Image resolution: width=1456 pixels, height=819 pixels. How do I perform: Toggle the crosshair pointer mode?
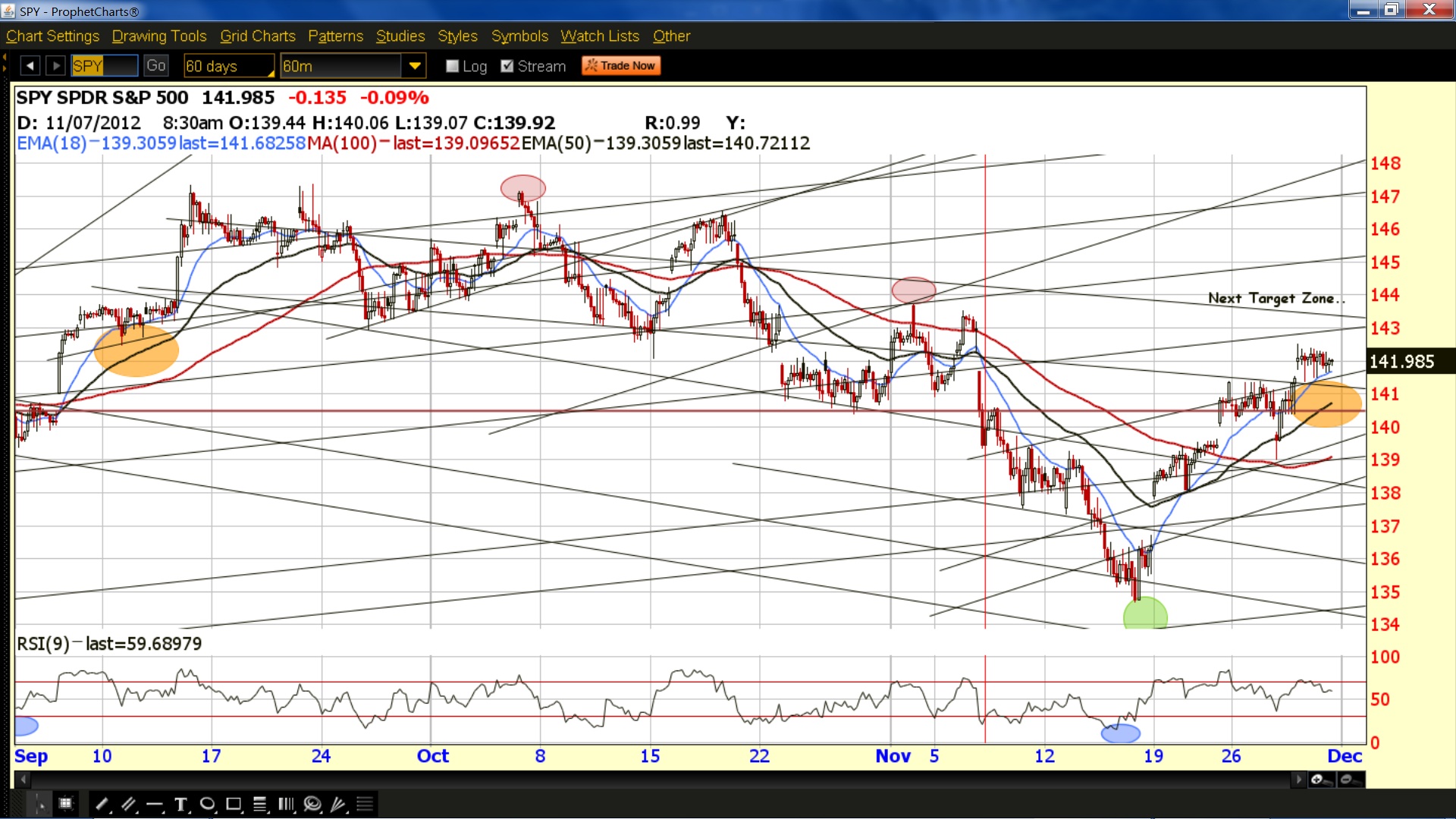pos(39,804)
